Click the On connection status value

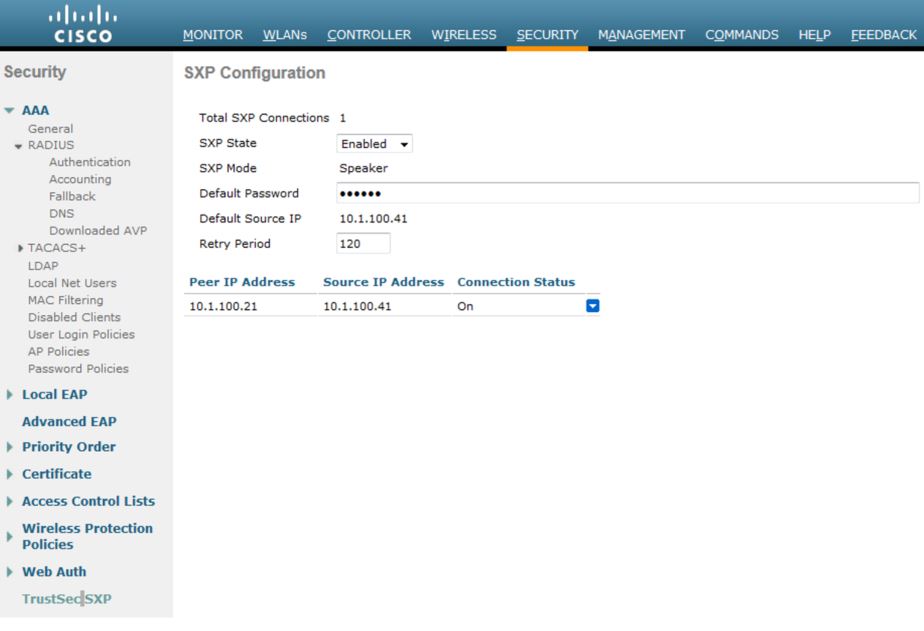pos(466,306)
